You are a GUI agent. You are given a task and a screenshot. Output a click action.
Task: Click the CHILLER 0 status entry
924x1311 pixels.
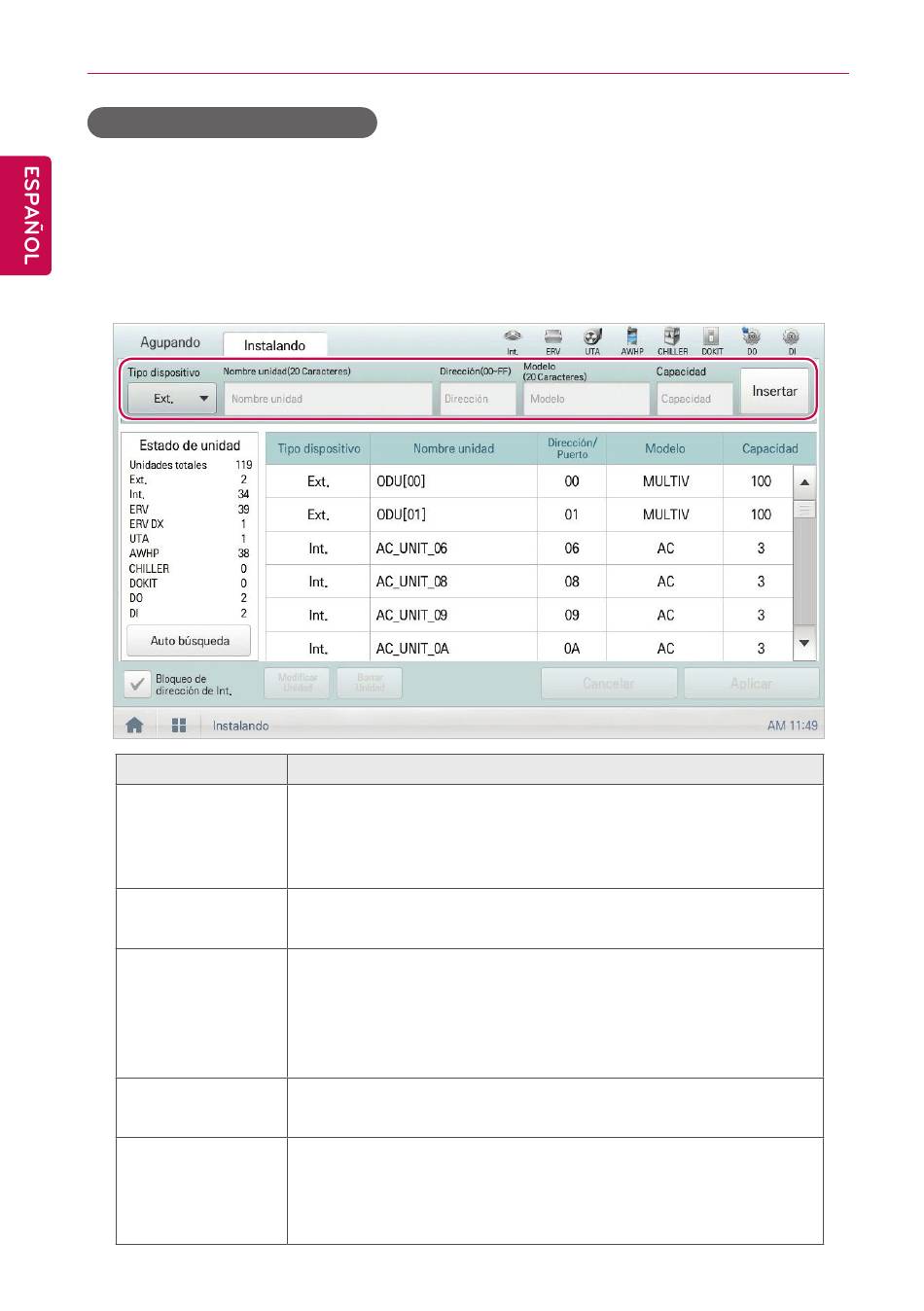click(x=190, y=569)
